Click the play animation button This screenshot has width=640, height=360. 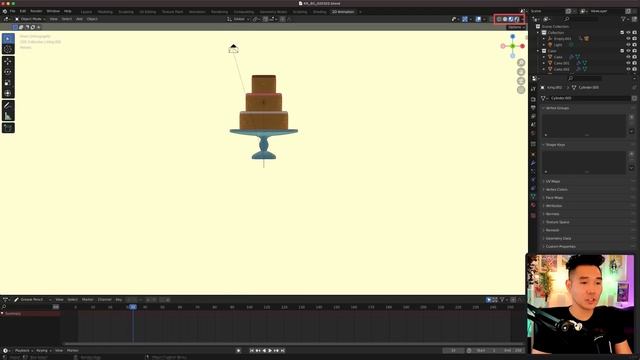click(270, 351)
